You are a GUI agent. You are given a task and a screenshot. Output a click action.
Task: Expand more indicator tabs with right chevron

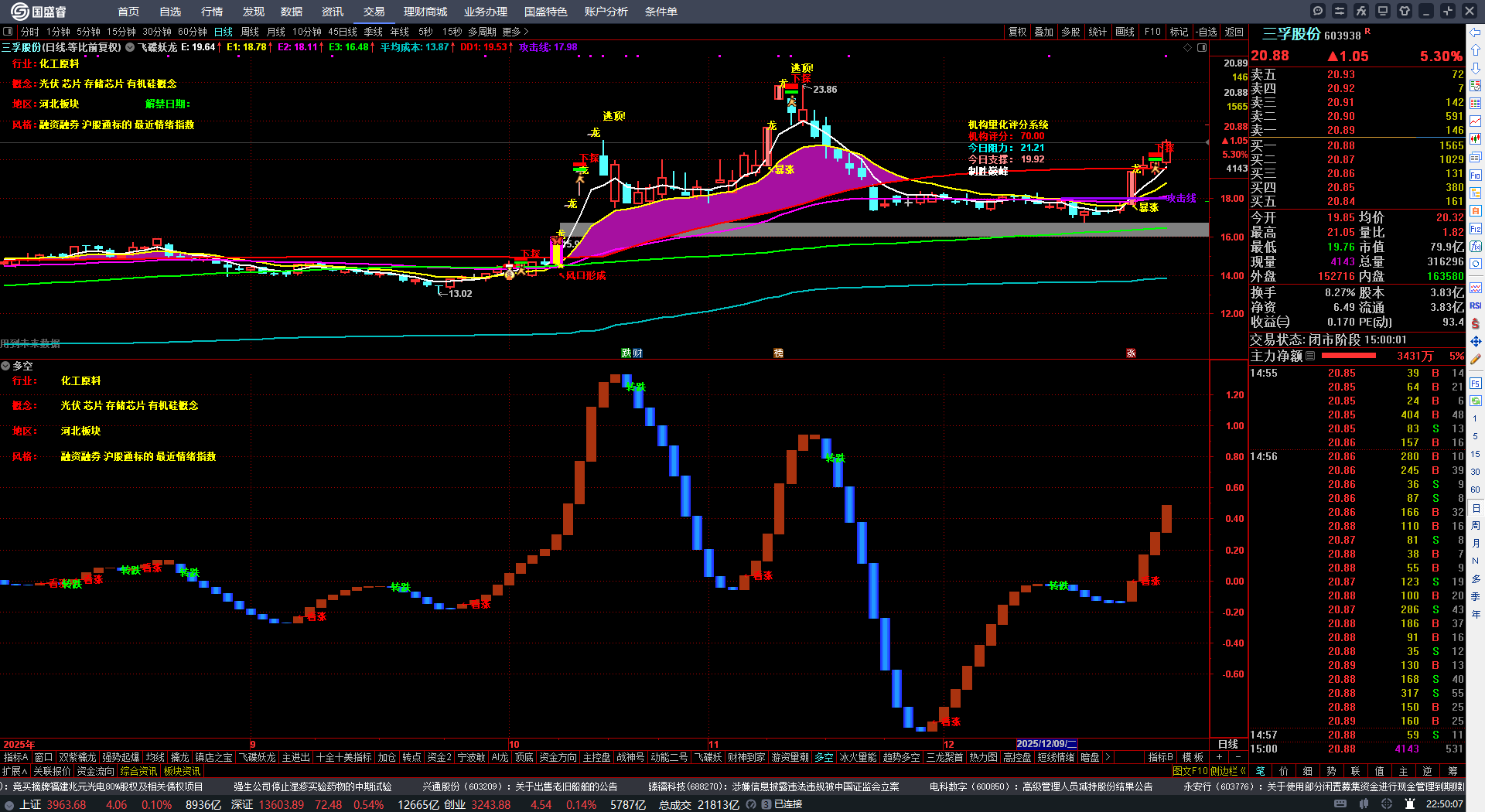1108,757
